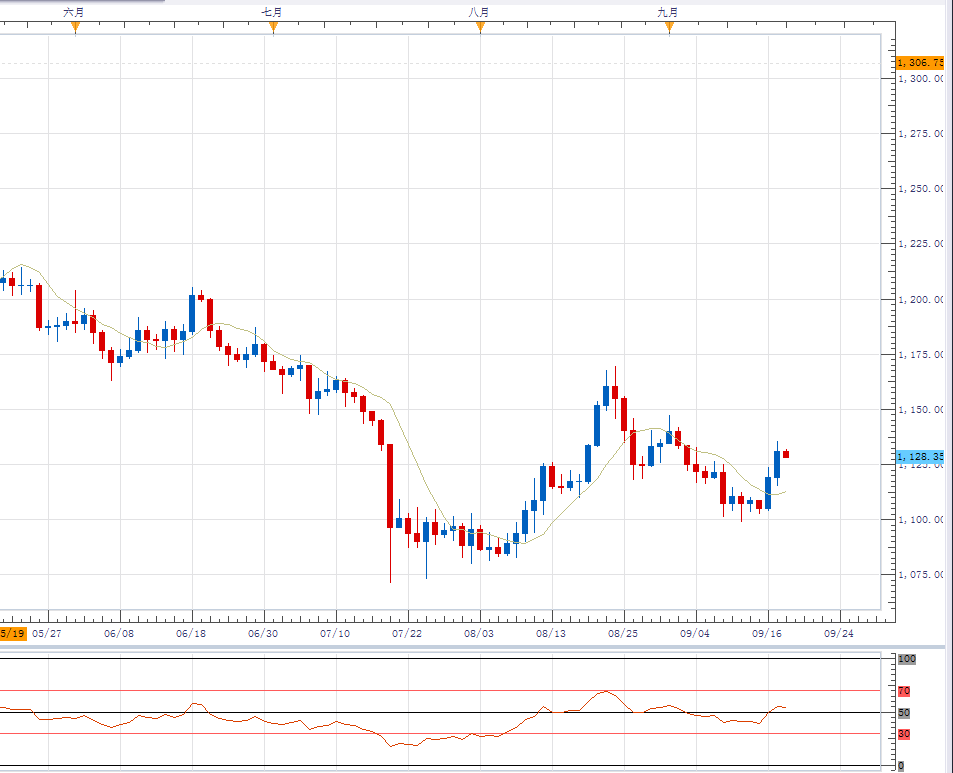Click the oscillator peak touching the 70 line
The height and width of the screenshot is (773, 953).
coord(605,691)
